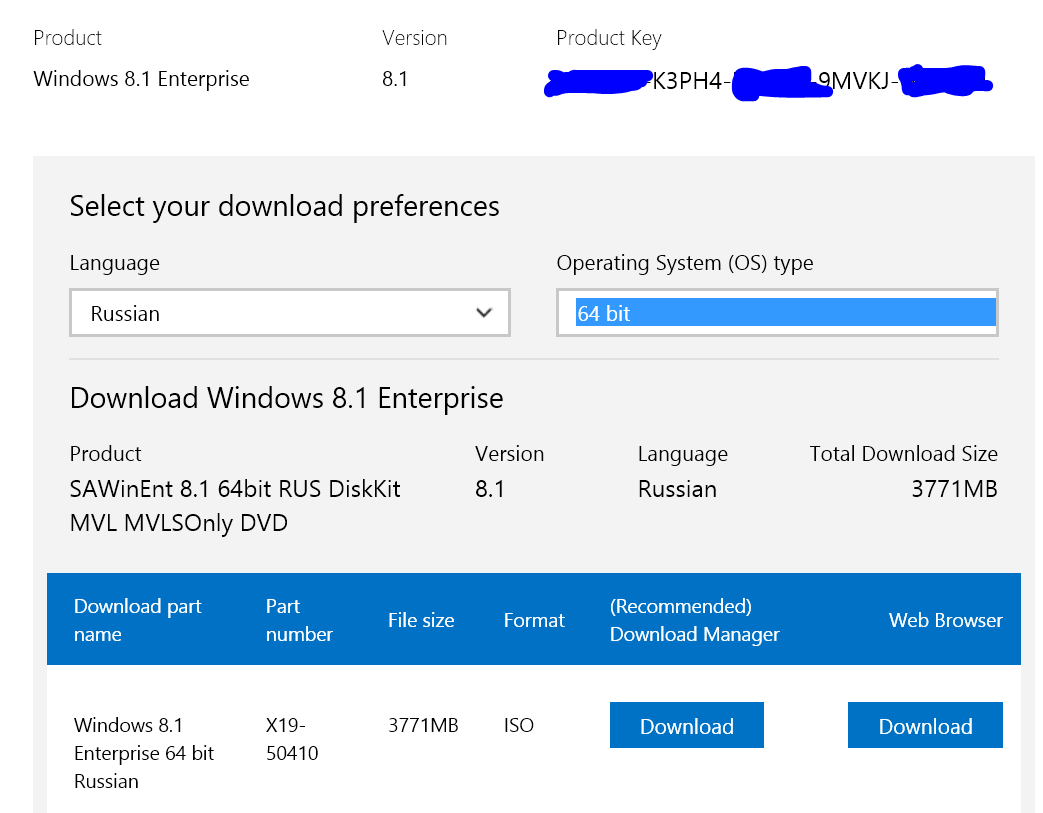This screenshot has width=1043, height=813.
Task: Click the 'Web Browser' column header
Action: pyautogui.click(x=945, y=620)
